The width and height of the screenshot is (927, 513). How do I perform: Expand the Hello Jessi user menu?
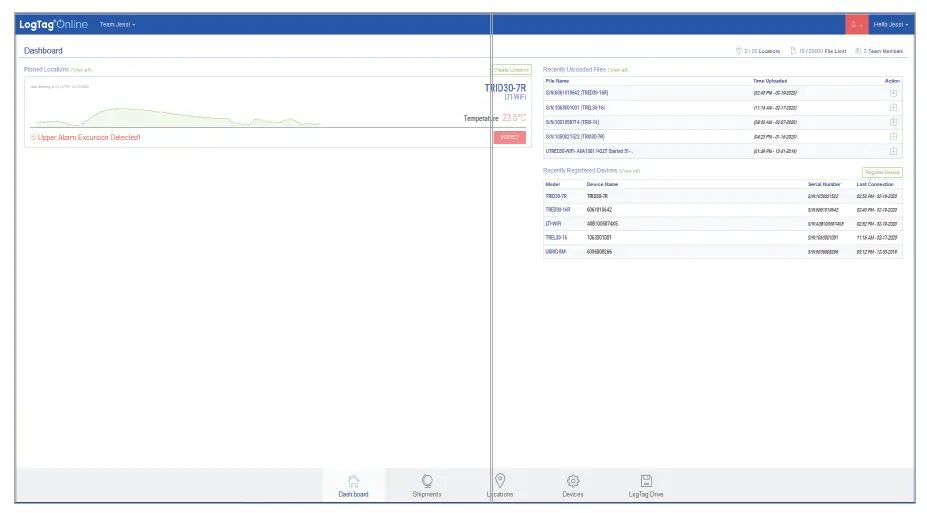click(890, 25)
